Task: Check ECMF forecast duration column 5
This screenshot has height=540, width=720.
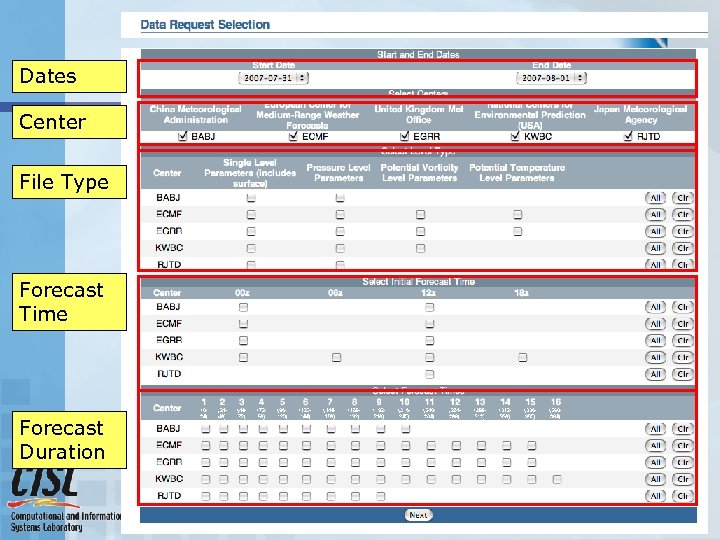Action: [283, 445]
